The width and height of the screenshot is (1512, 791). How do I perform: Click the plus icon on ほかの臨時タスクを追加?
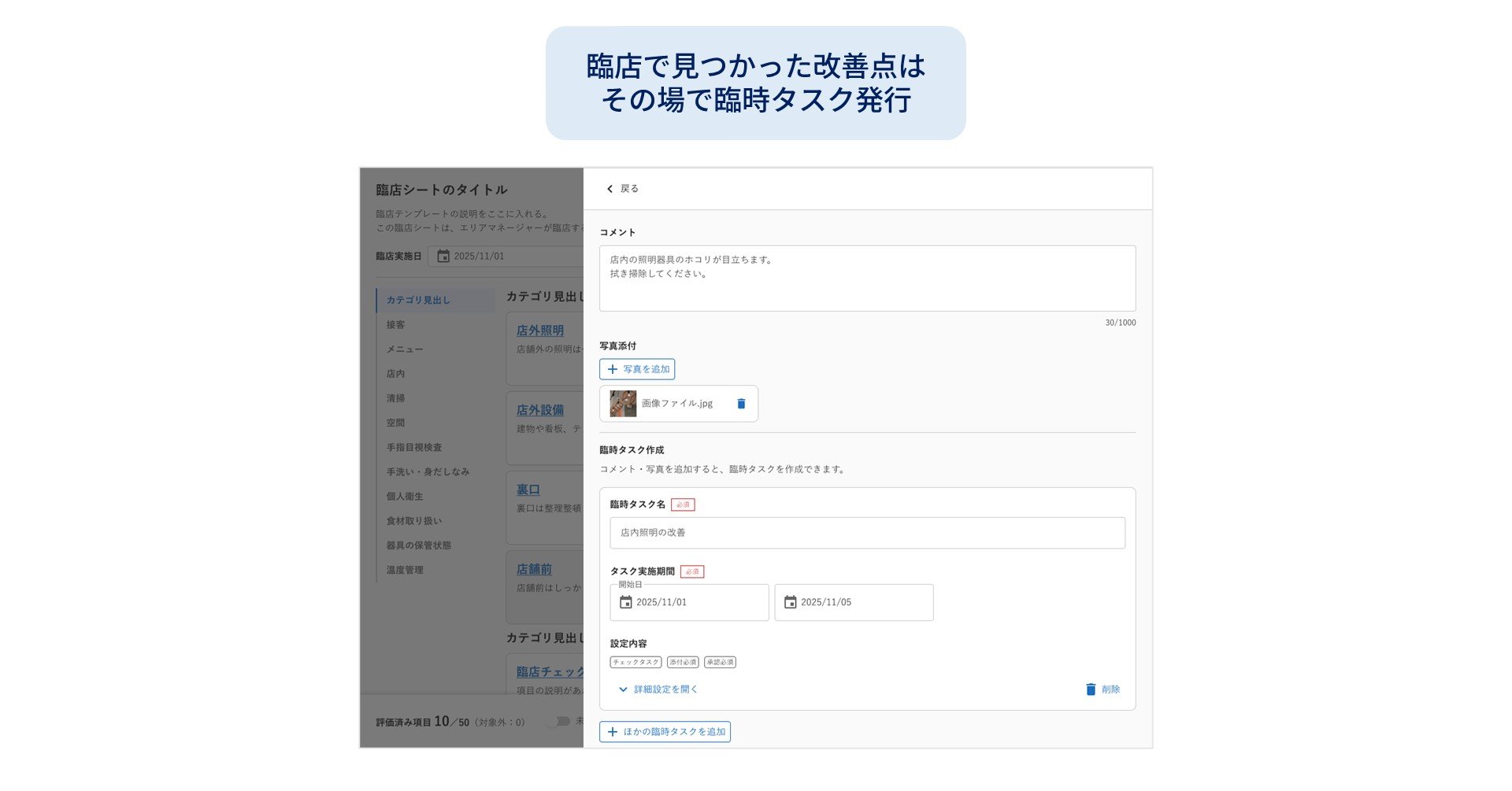[x=613, y=732]
